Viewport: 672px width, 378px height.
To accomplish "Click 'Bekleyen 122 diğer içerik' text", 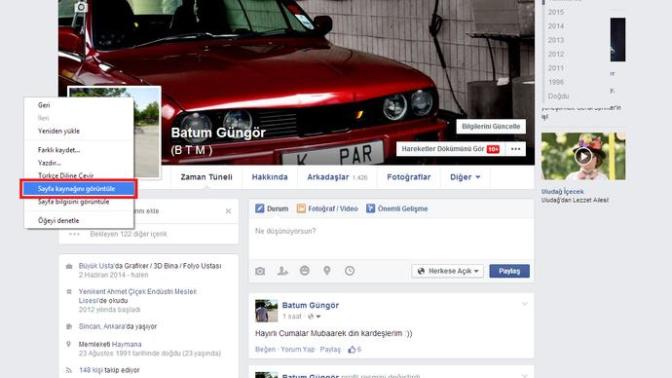I will [128, 234].
